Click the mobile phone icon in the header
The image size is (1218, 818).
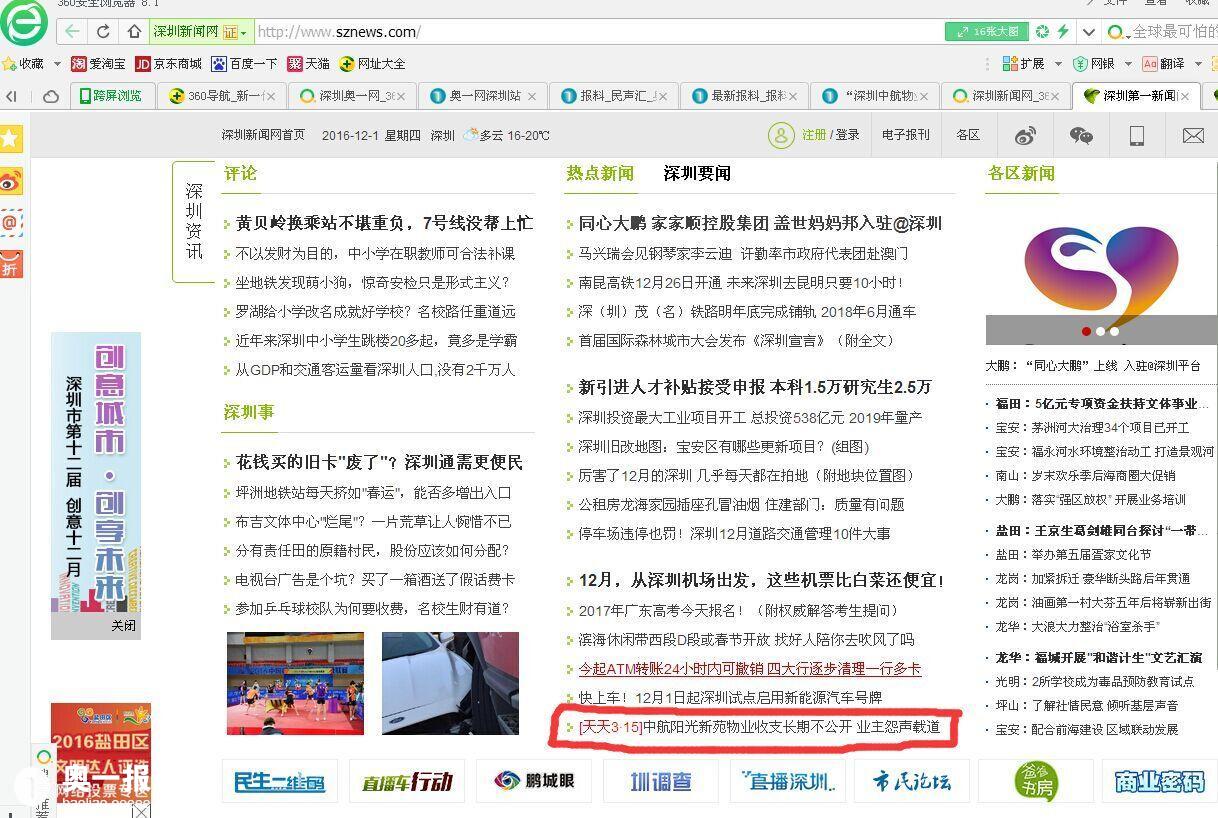coord(1137,136)
